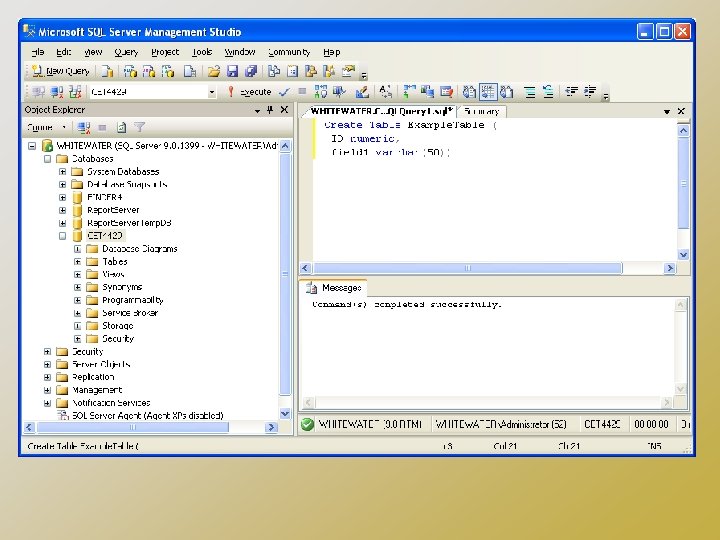Click the Object Explorer Refresh icon
The image size is (720, 540).
(x=121, y=127)
